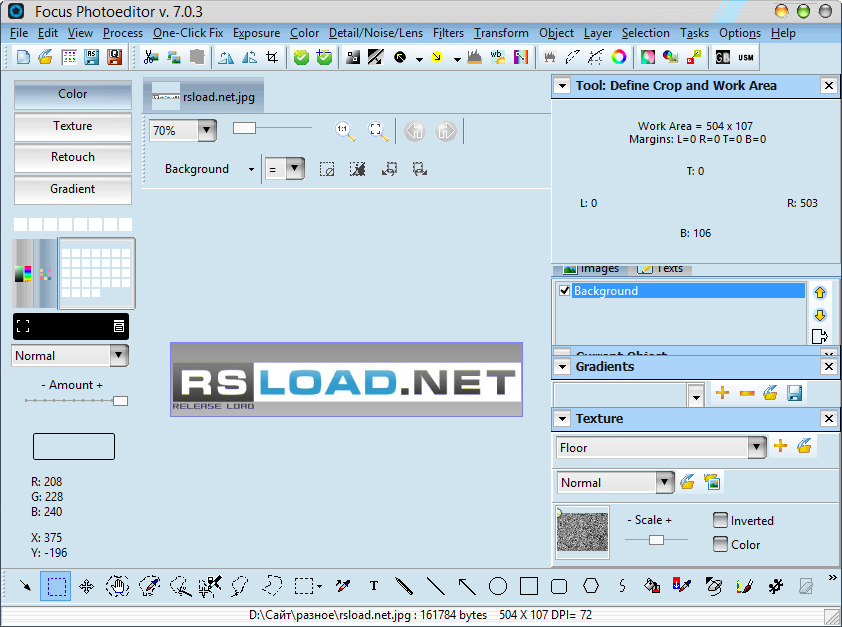Select the rounded rectangle shape tool
842x627 pixels.
click(559, 586)
